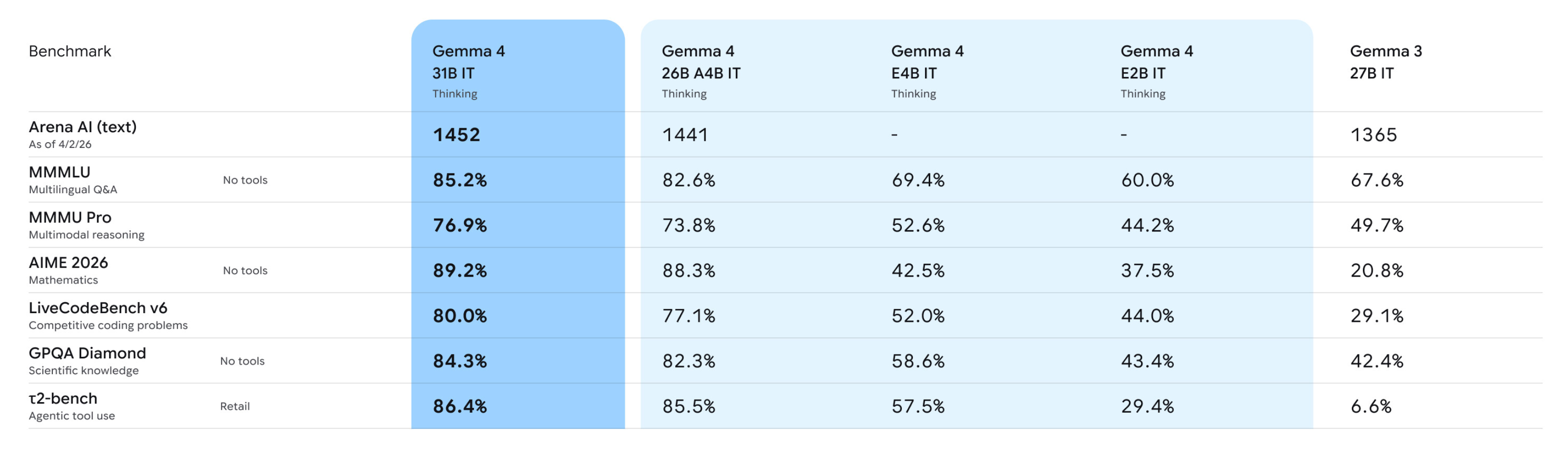Click the 43.4% GPQA Diamond score
1568x453 pixels.
click(x=1147, y=361)
